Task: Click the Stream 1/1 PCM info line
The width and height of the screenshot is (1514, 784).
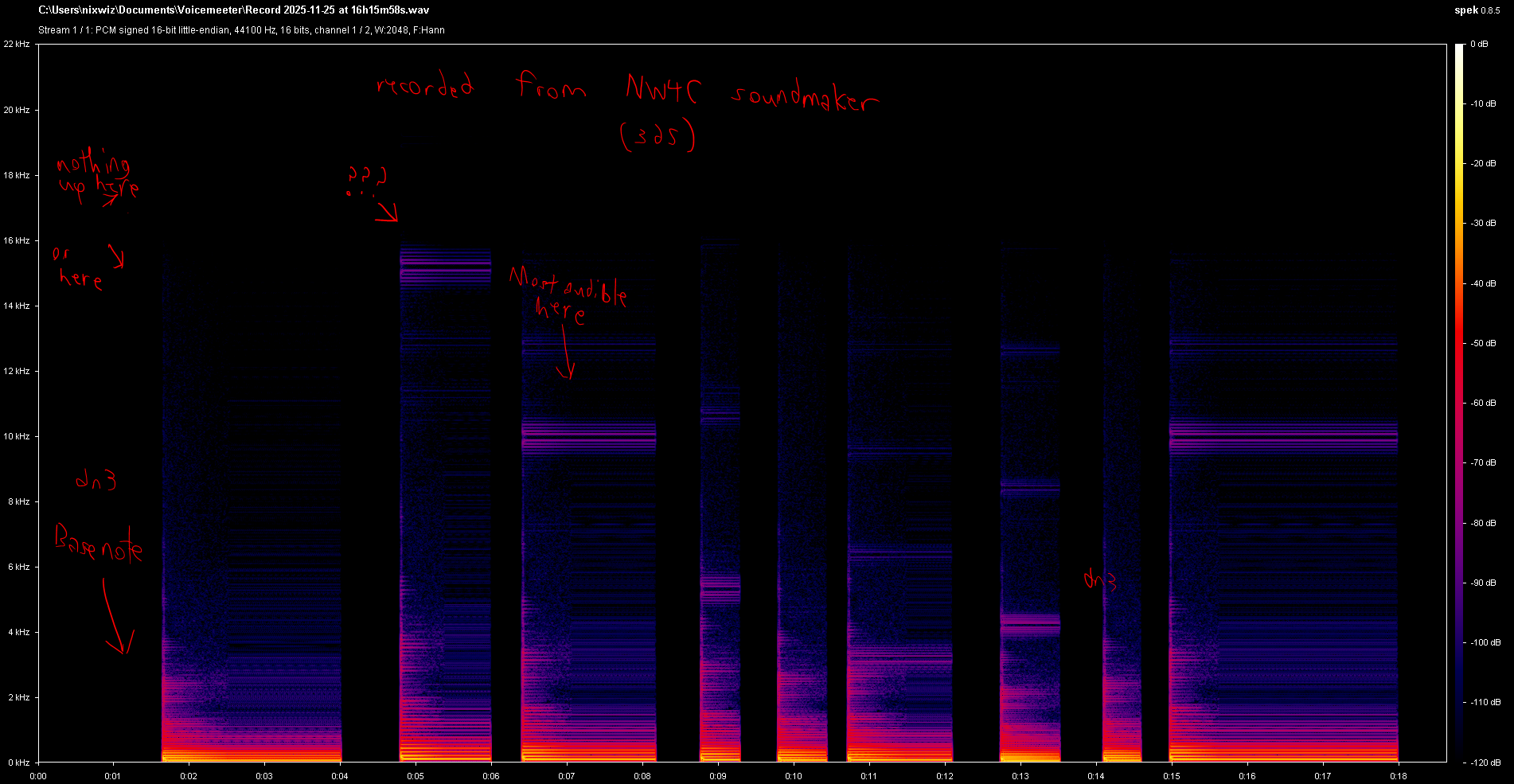Action: coord(241,30)
